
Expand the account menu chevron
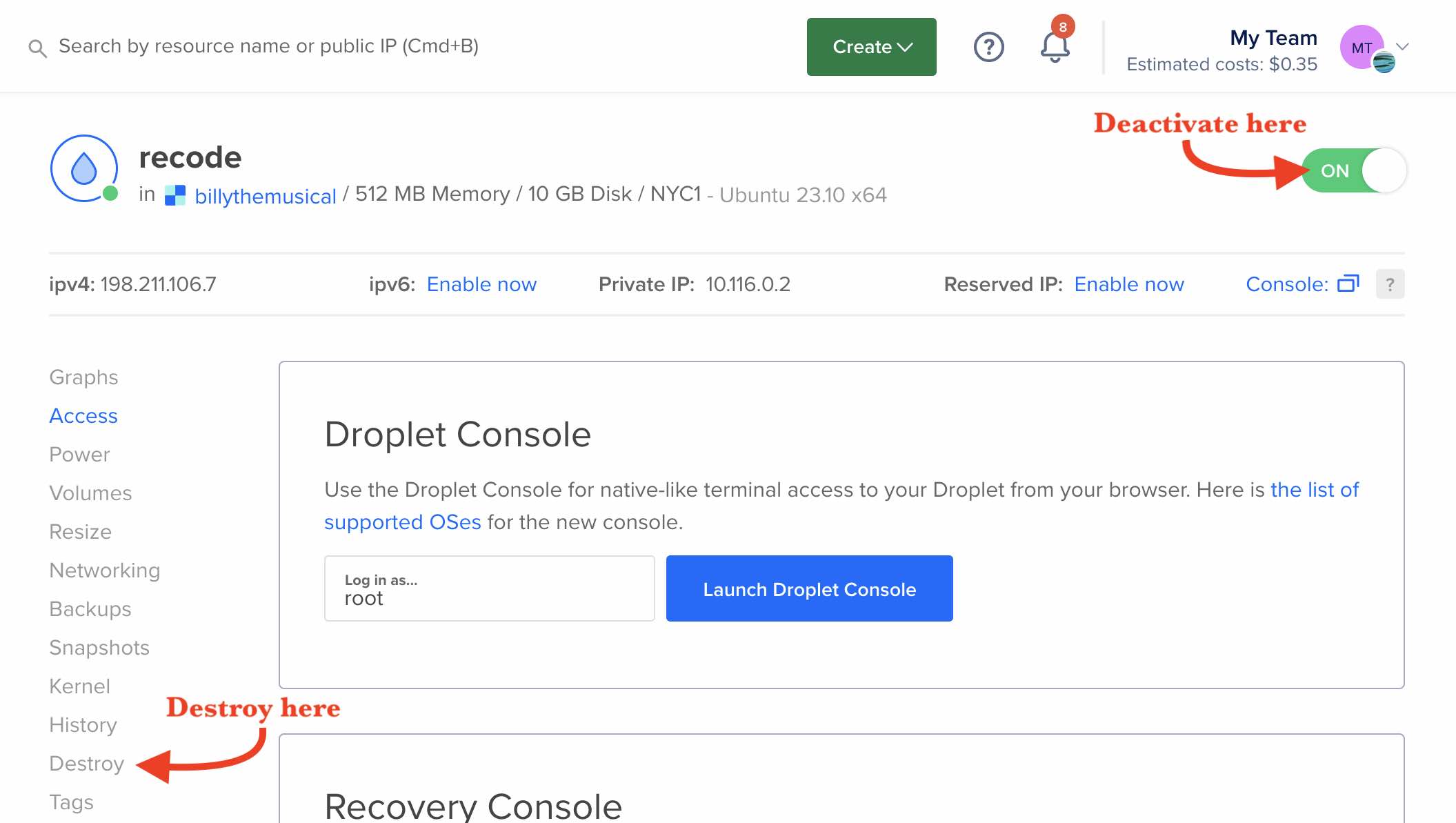1402,47
